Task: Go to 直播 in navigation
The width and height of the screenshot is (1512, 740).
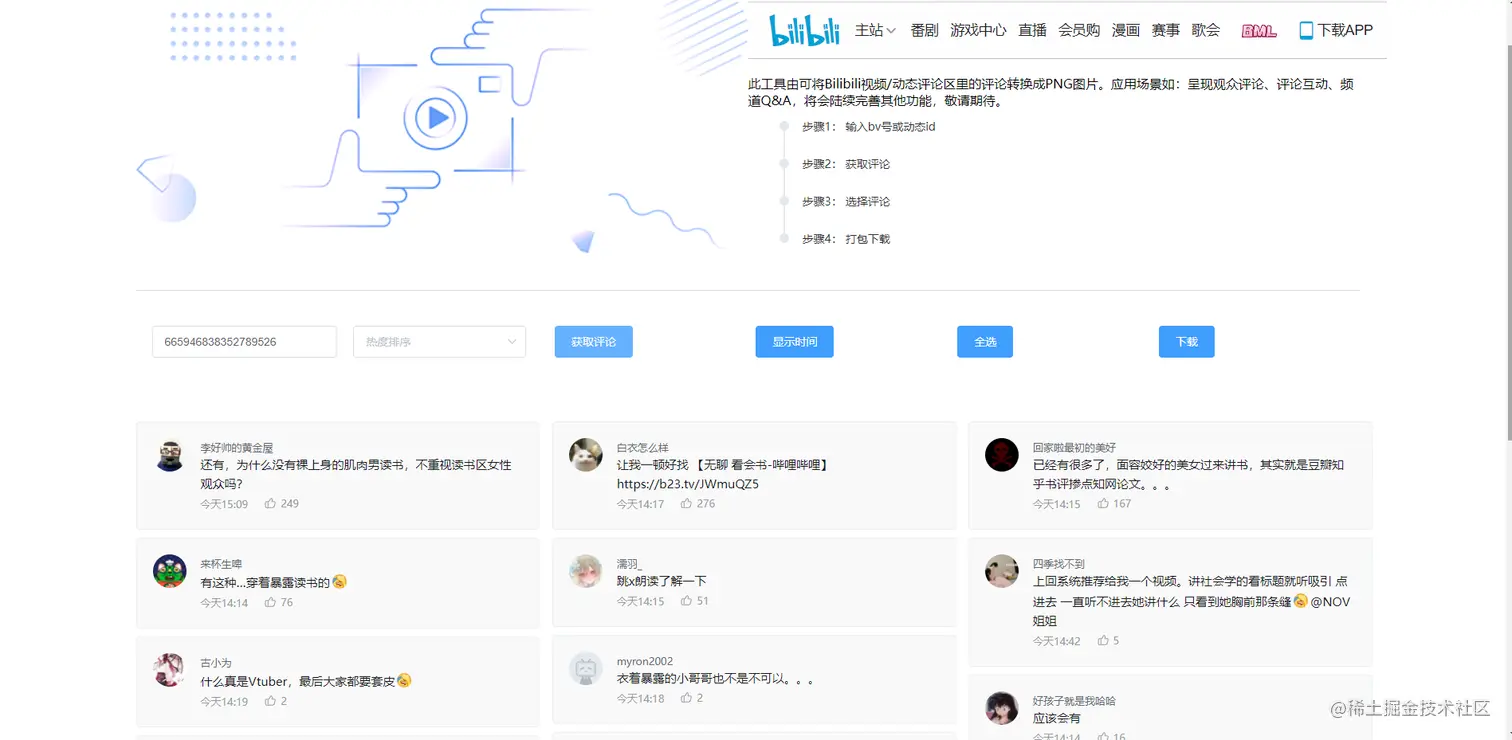Action: pos(1032,31)
